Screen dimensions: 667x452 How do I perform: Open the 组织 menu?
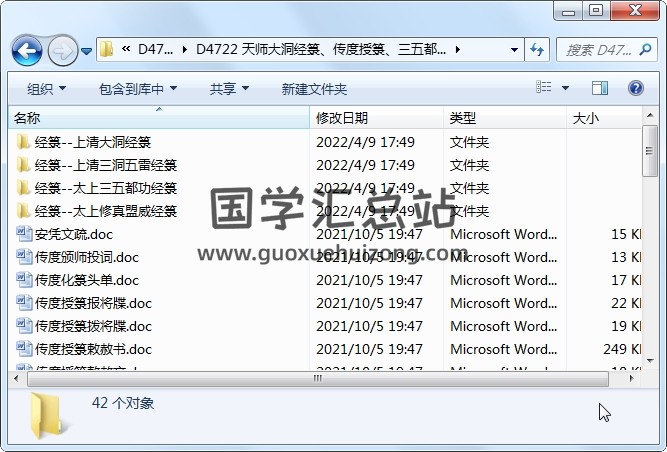46,89
